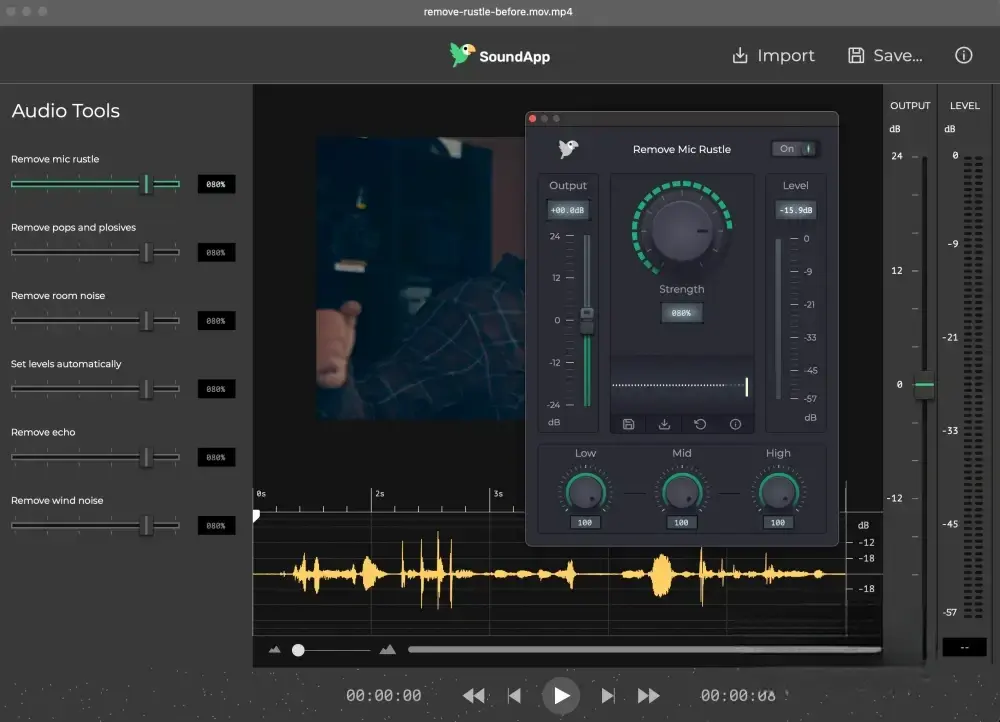The height and width of the screenshot is (722, 1000).
Task: Click the Remove mic rustle slider handle
Action: pos(146,184)
